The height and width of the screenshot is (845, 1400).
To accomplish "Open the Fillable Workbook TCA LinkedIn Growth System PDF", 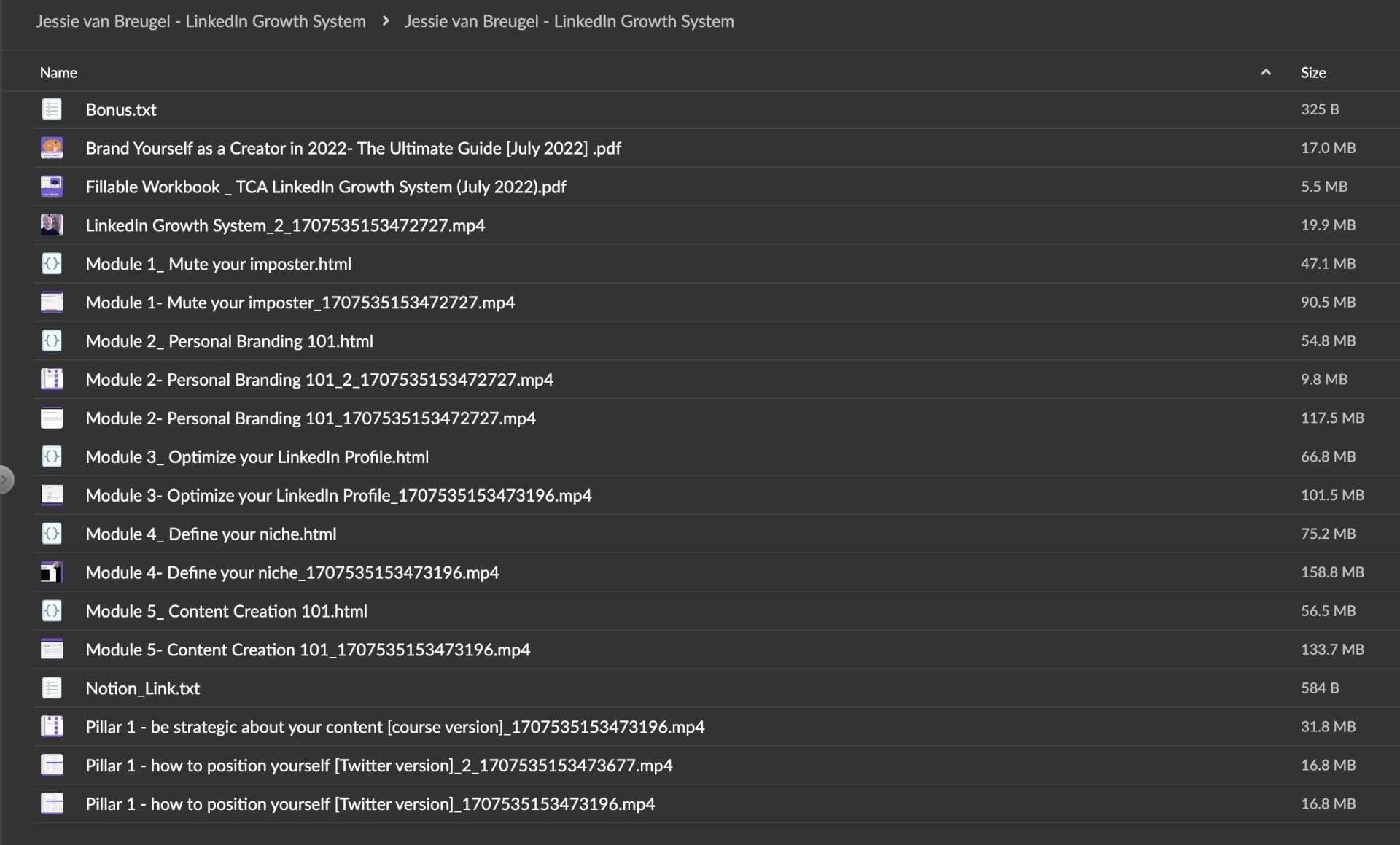I will point(326,187).
